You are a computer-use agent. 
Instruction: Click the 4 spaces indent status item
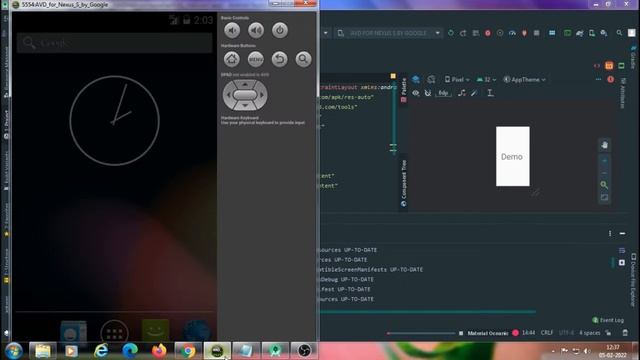coord(589,333)
